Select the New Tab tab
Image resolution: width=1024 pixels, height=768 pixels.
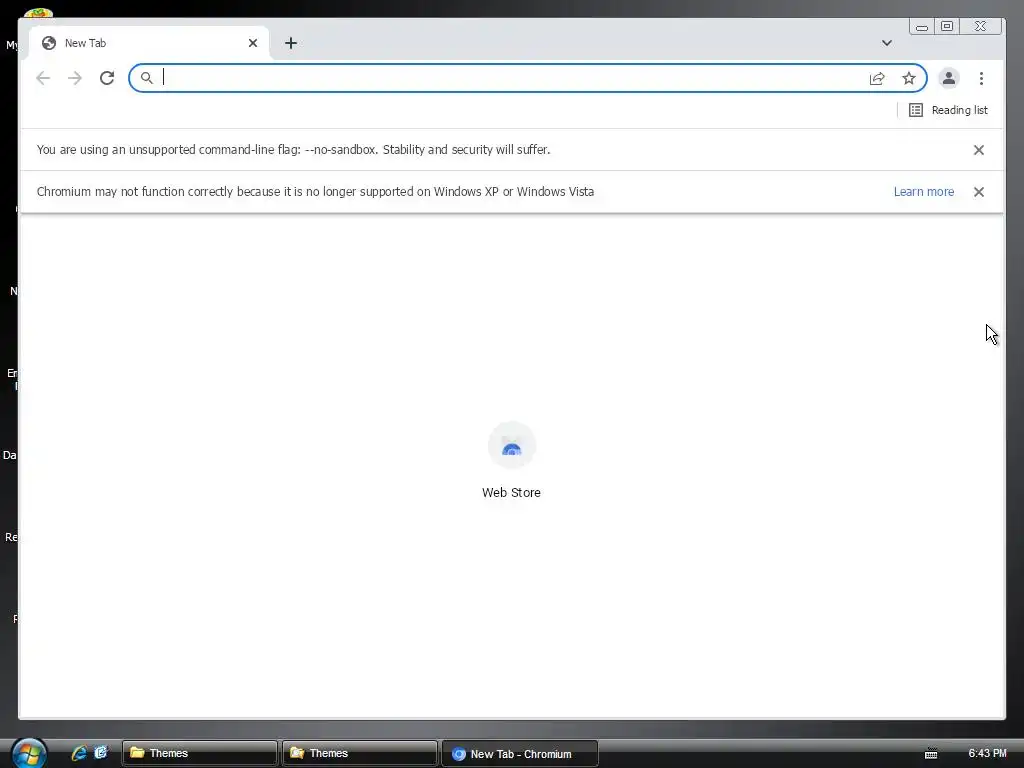pos(149,43)
